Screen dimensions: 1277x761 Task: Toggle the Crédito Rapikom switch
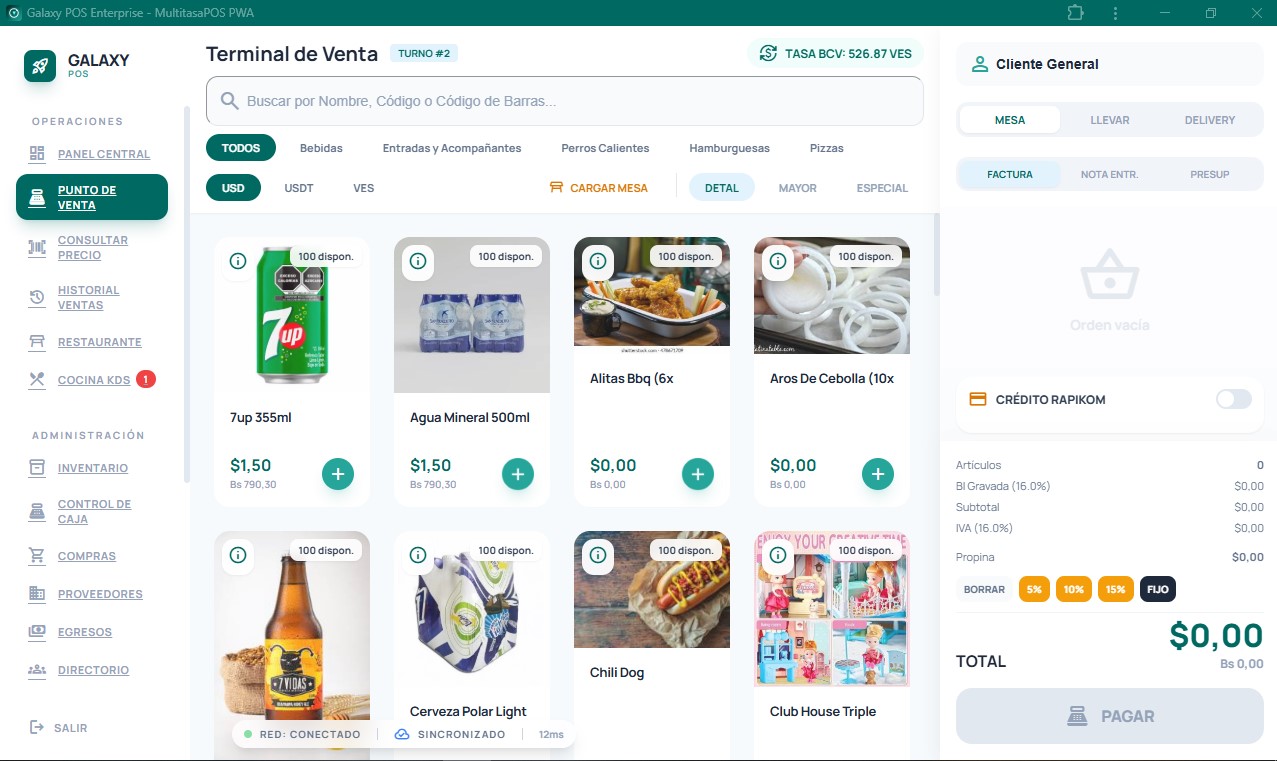point(1233,399)
